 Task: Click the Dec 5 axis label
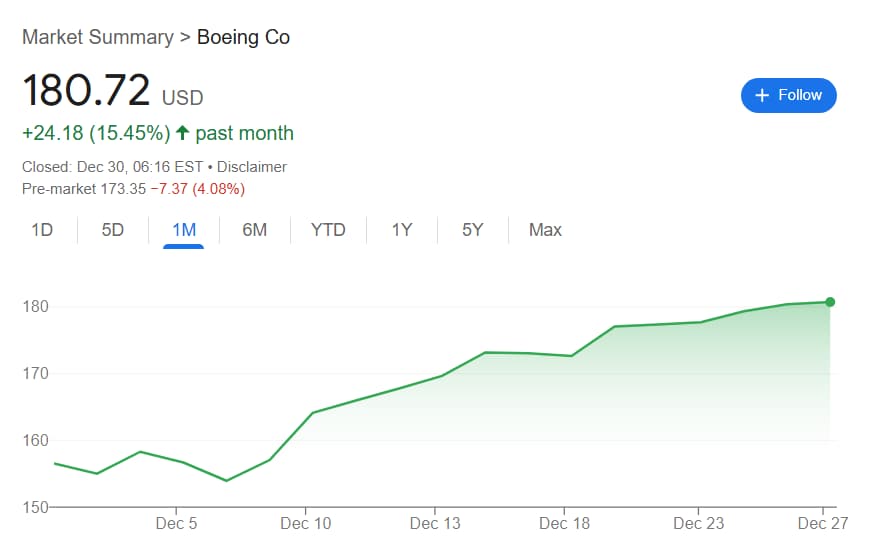176,524
